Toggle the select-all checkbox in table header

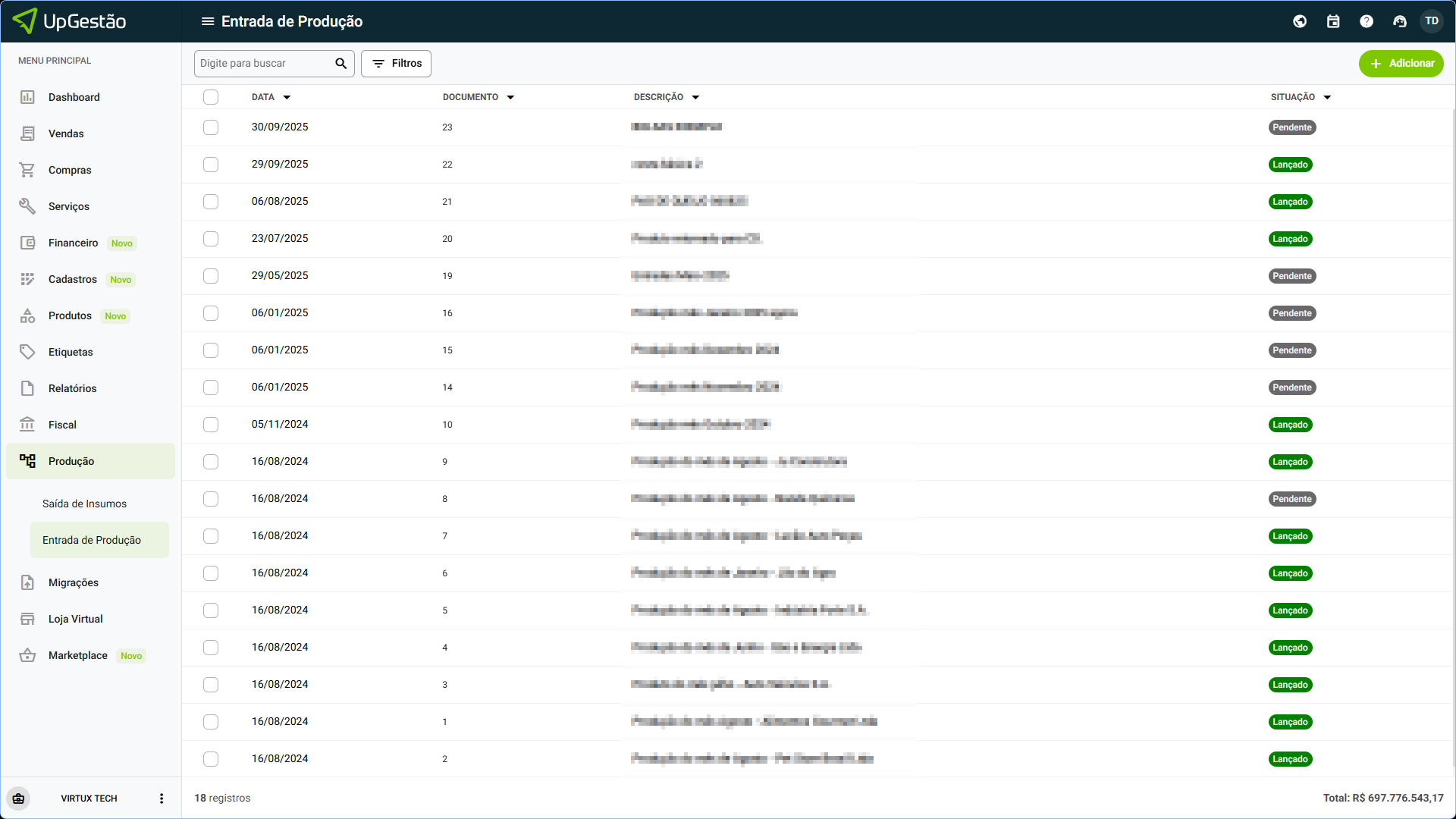(x=211, y=97)
